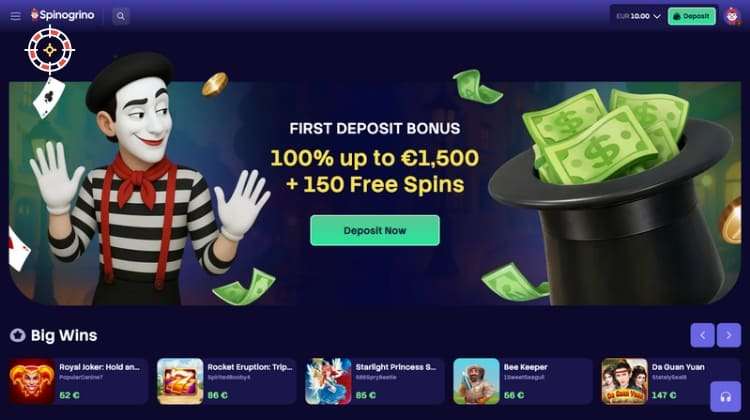
Task: Open the user avatar profile icon
Action: click(731, 16)
